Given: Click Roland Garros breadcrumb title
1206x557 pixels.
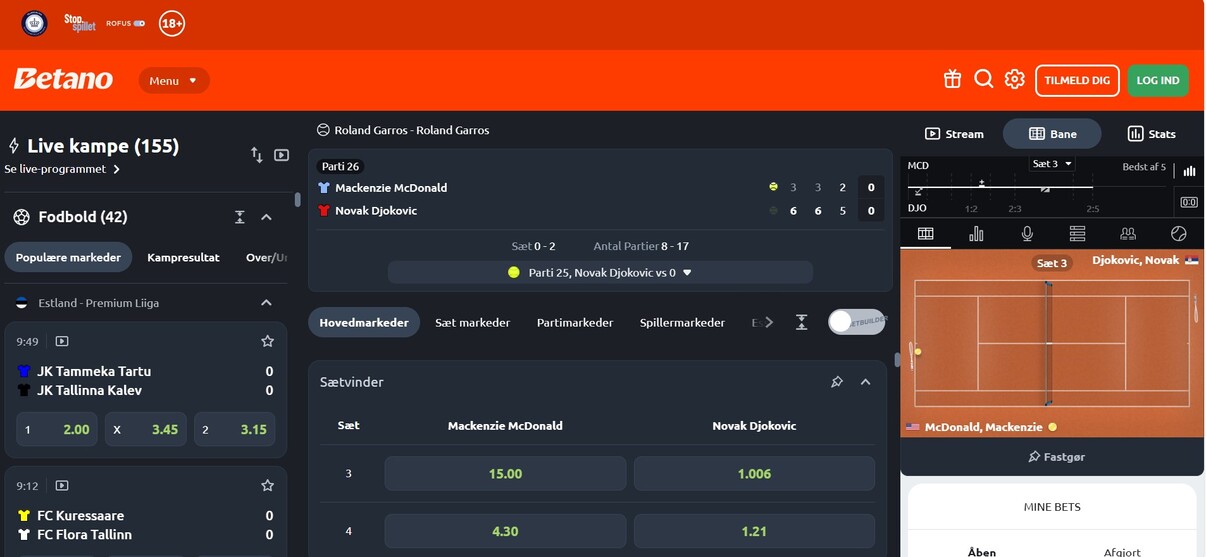Looking at the screenshot, I should [412, 130].
